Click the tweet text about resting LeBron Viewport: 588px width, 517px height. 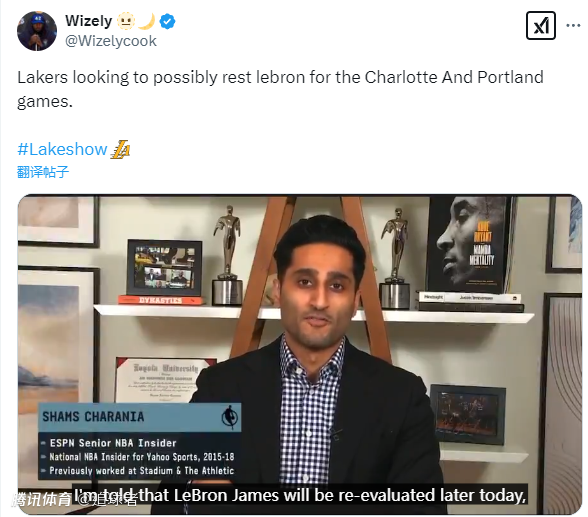pos(280,89)
